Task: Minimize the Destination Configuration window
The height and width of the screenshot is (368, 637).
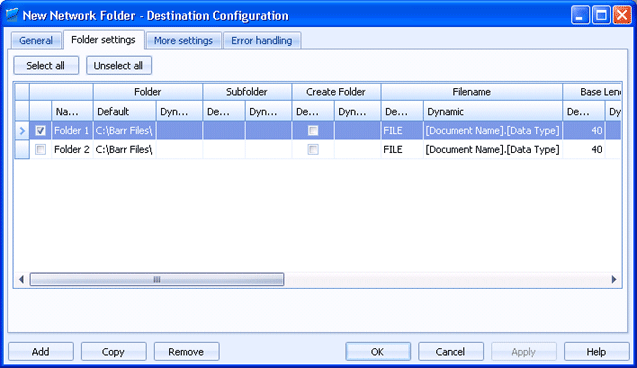Action: pos(580,15)
